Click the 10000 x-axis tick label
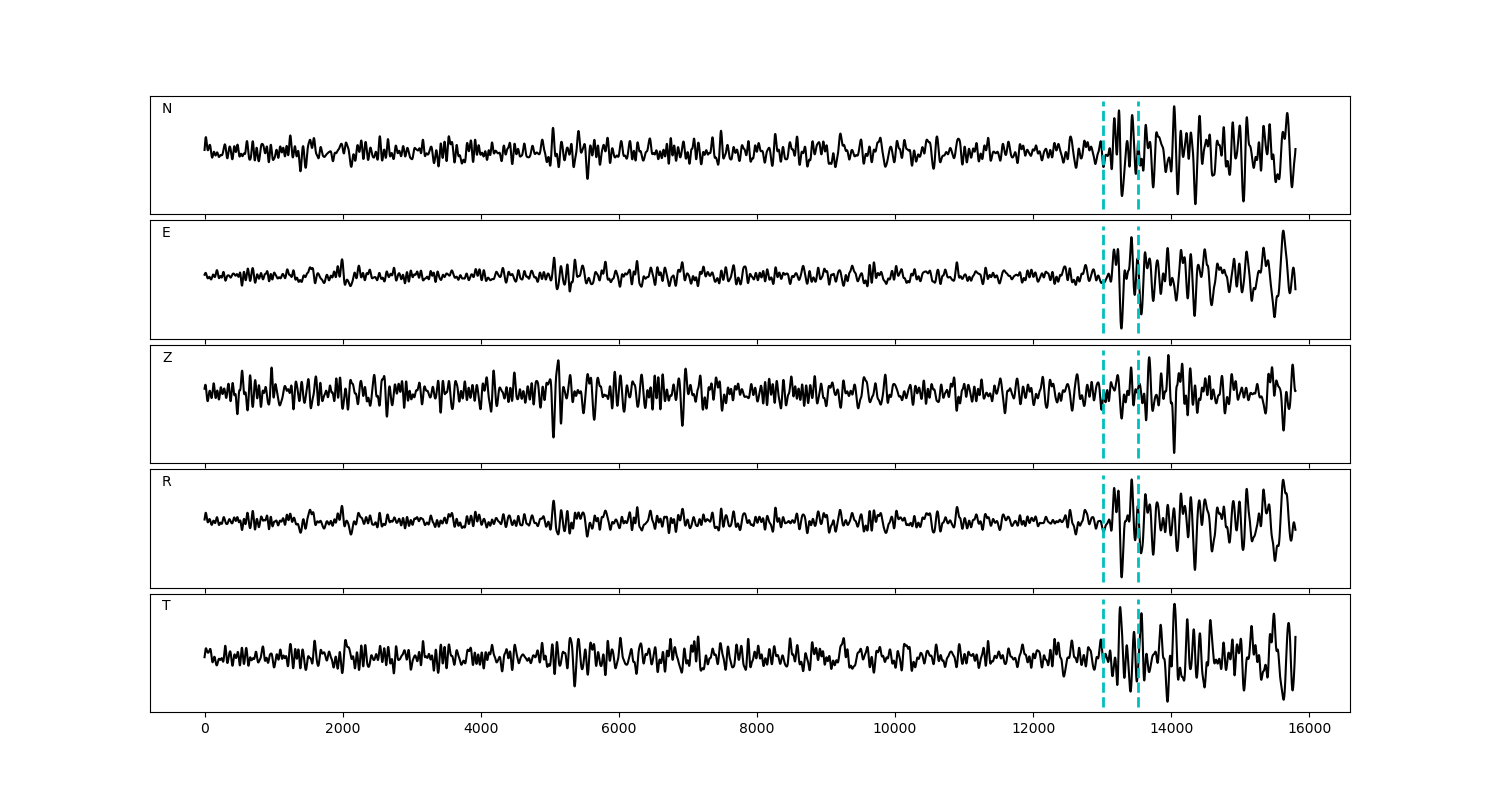 pos(894,730)
